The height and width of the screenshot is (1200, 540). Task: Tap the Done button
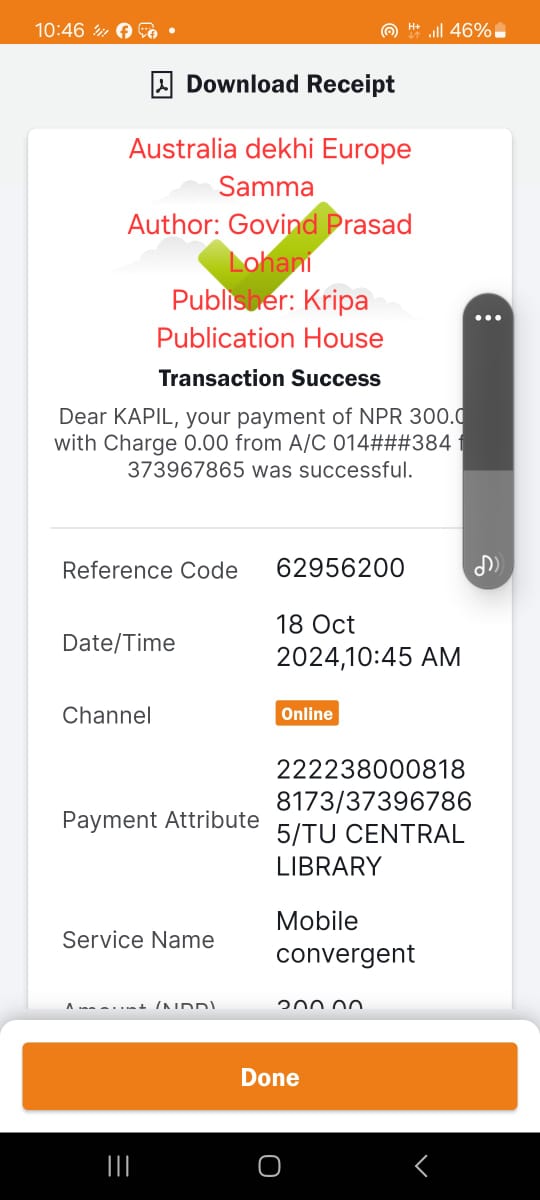click(x=270, y=1077)
